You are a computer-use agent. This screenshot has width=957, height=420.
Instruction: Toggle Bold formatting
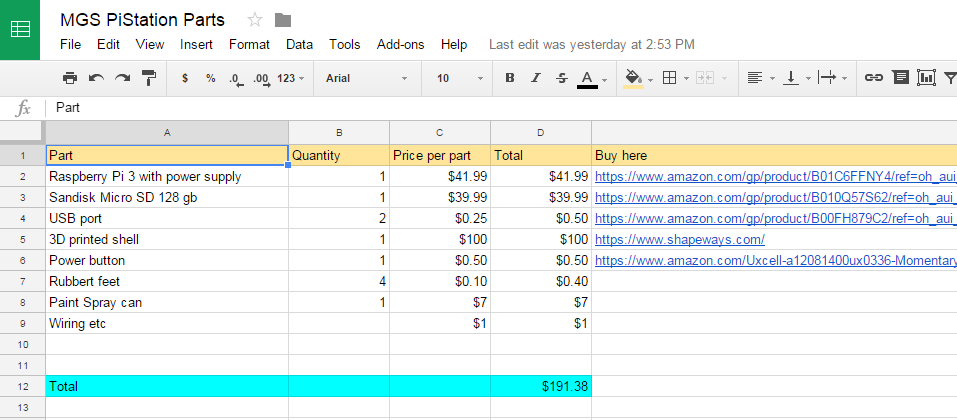[510, 78]
